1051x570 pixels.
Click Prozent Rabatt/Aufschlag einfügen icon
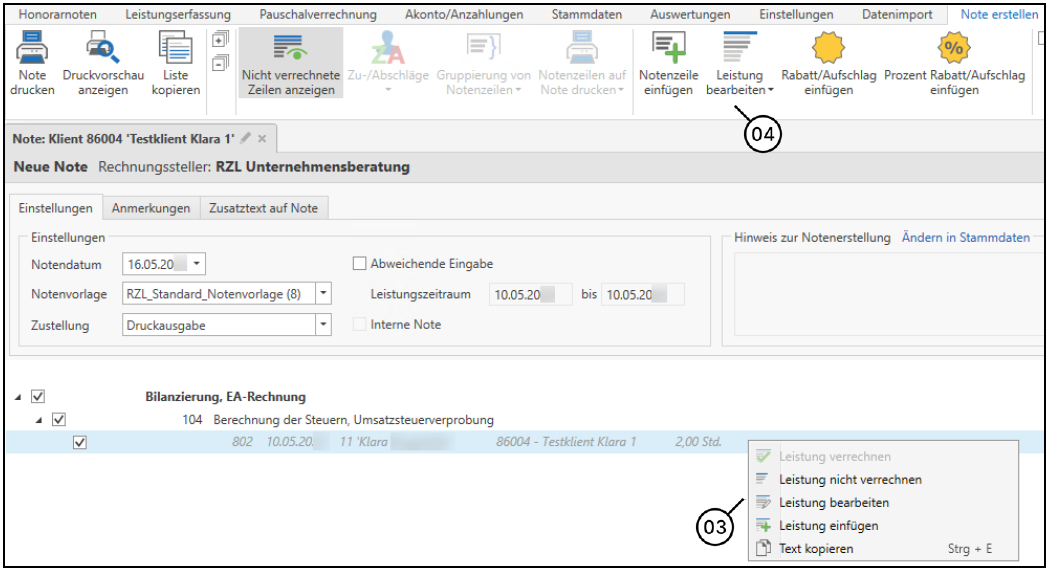[x=954, y=48]
